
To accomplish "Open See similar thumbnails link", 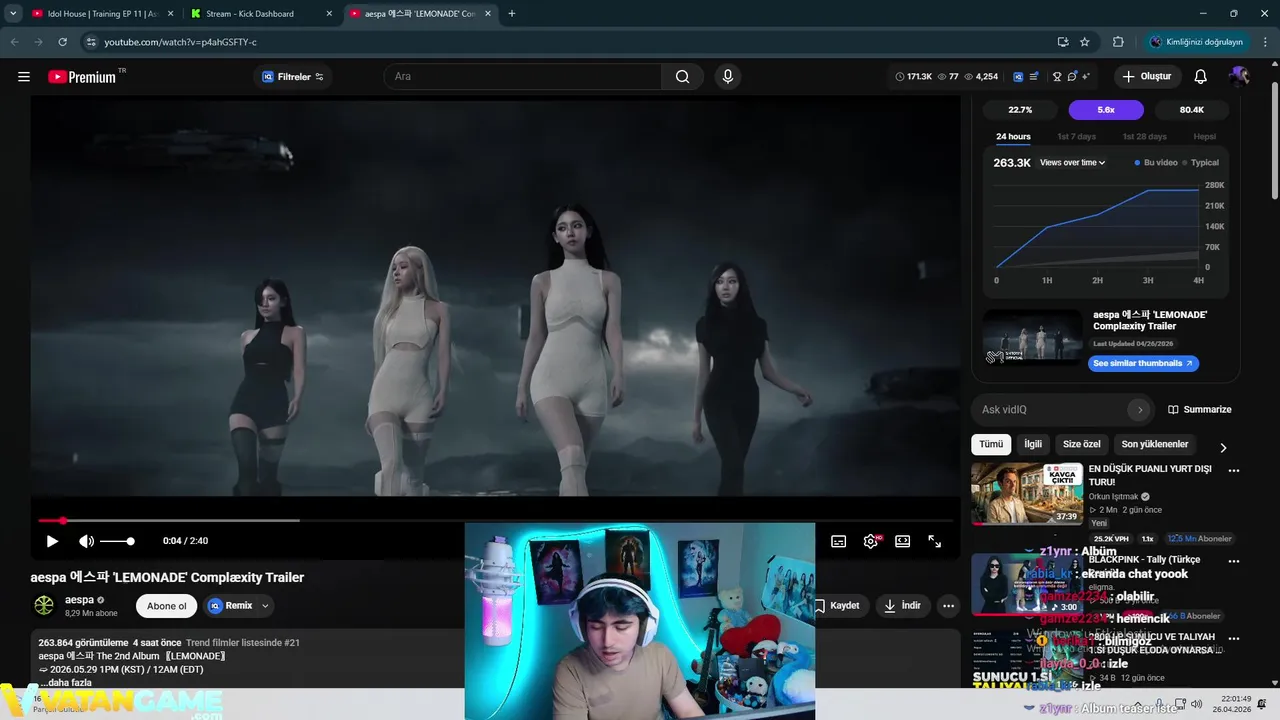I will [x=1143, y=363].
